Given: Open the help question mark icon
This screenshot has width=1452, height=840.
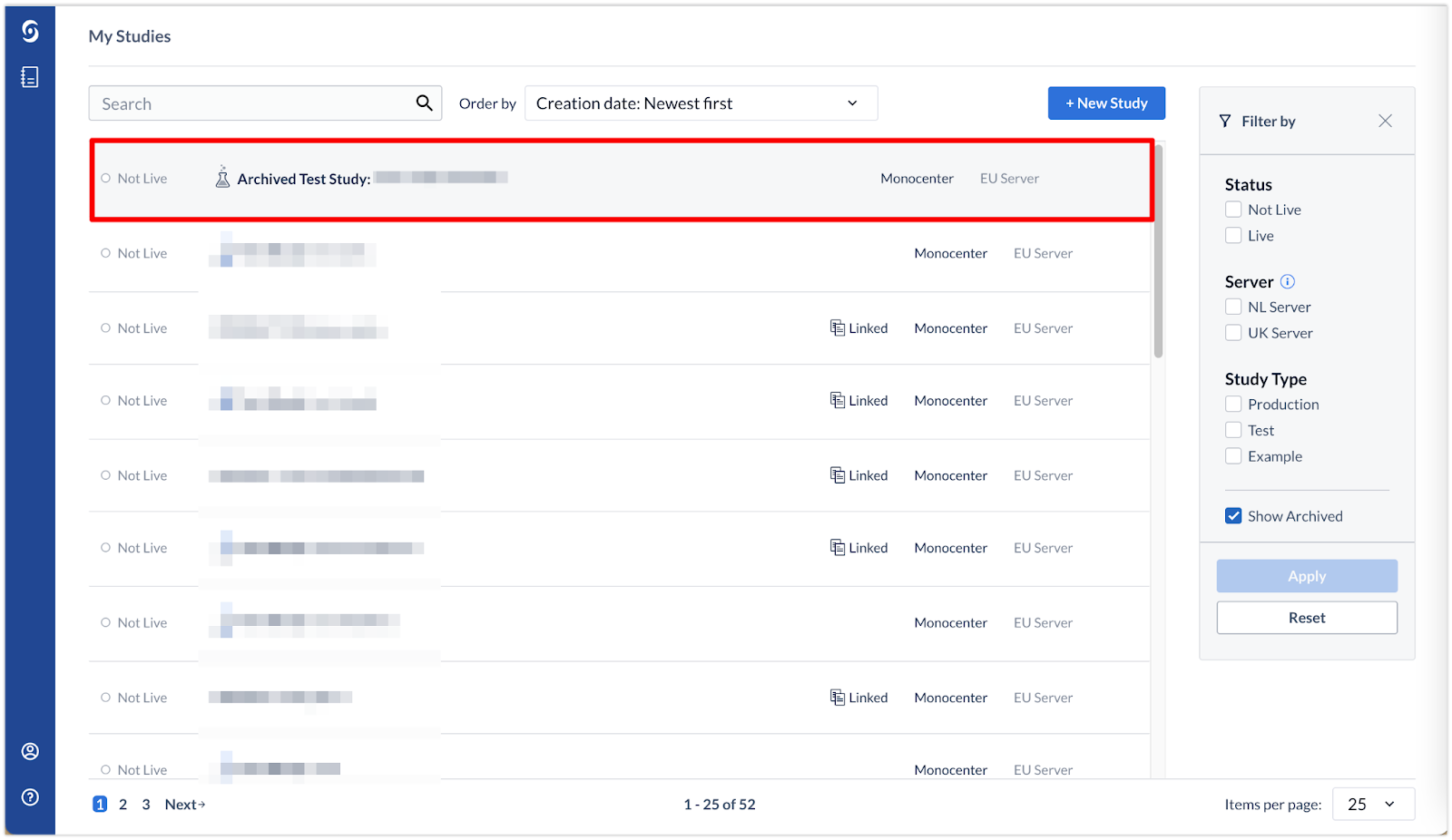Looking at the screenshot, I should (30, 797).
